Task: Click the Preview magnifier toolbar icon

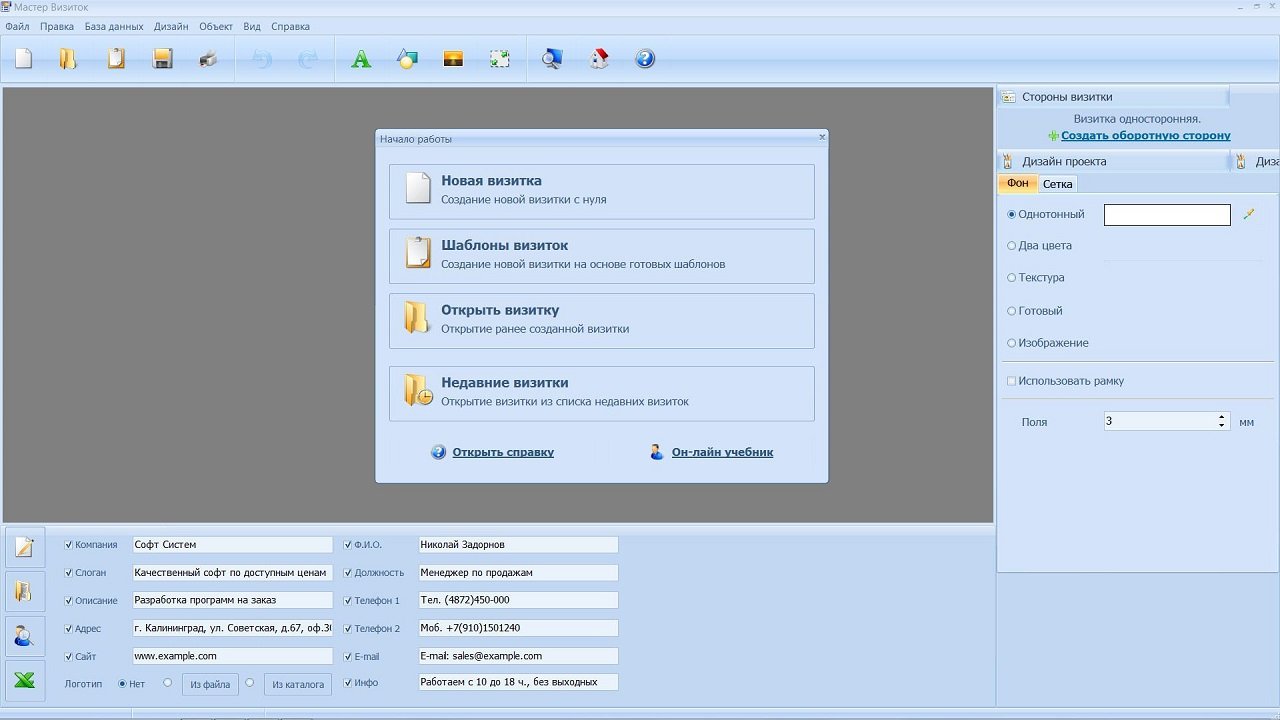Action: tap(552, 60)
